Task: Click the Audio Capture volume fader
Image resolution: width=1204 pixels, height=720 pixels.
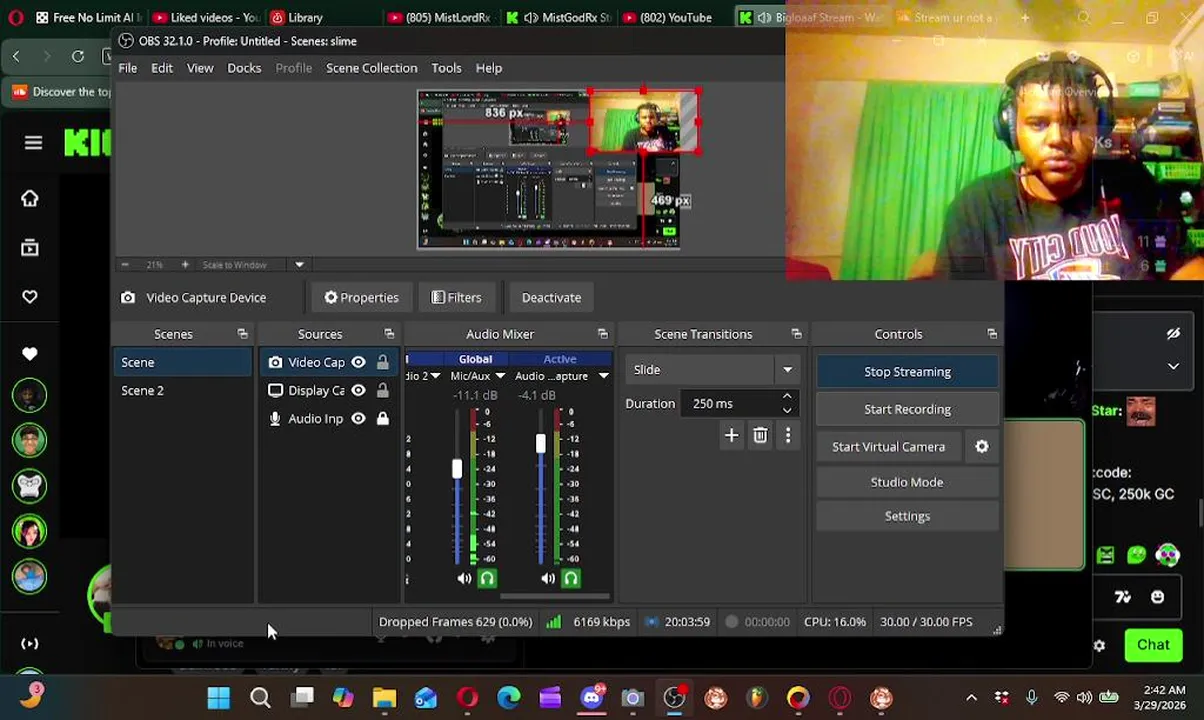Action: [x=541, y=443]
